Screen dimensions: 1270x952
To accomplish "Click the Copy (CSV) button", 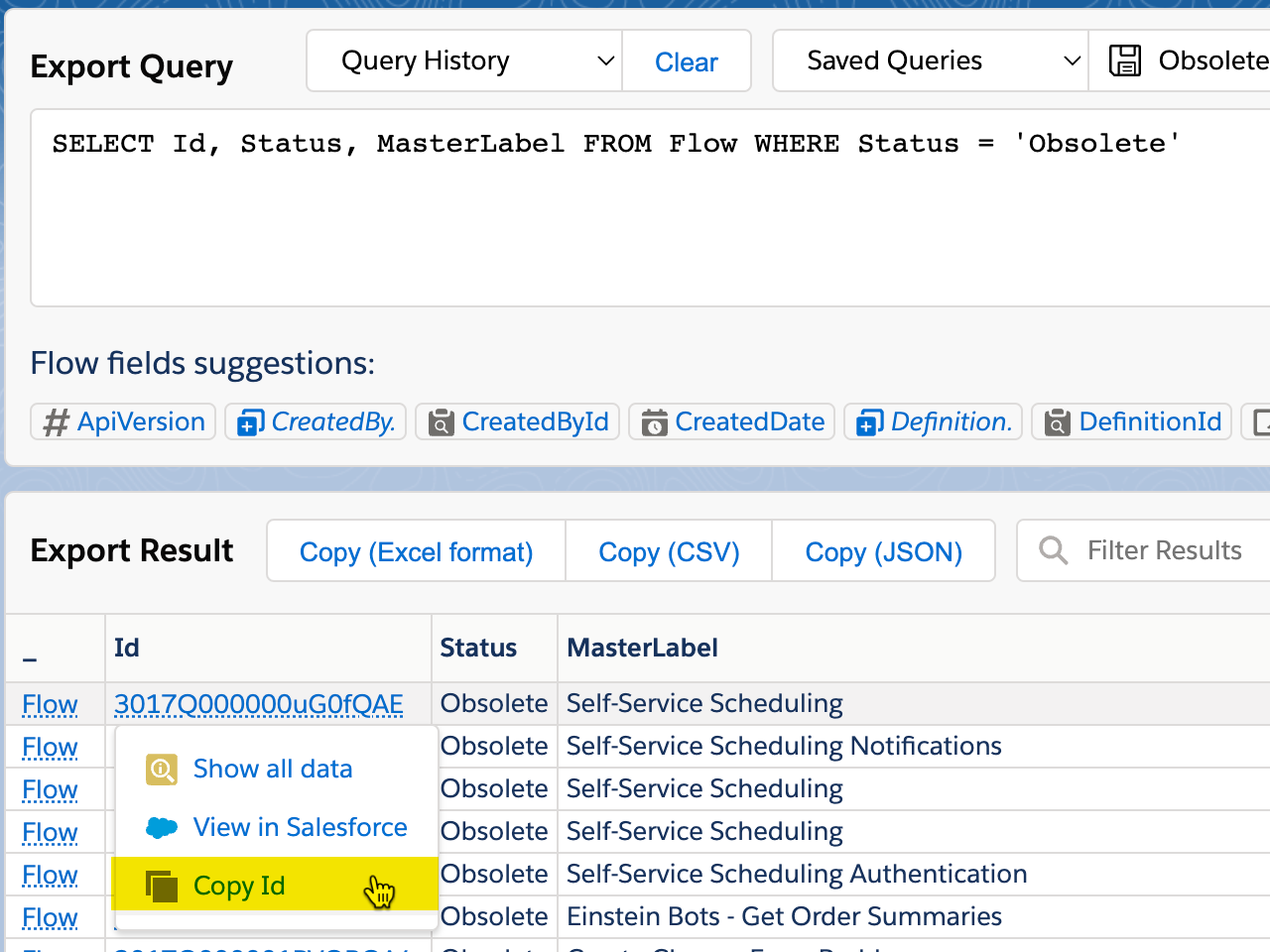I will (x=669, y=551).
